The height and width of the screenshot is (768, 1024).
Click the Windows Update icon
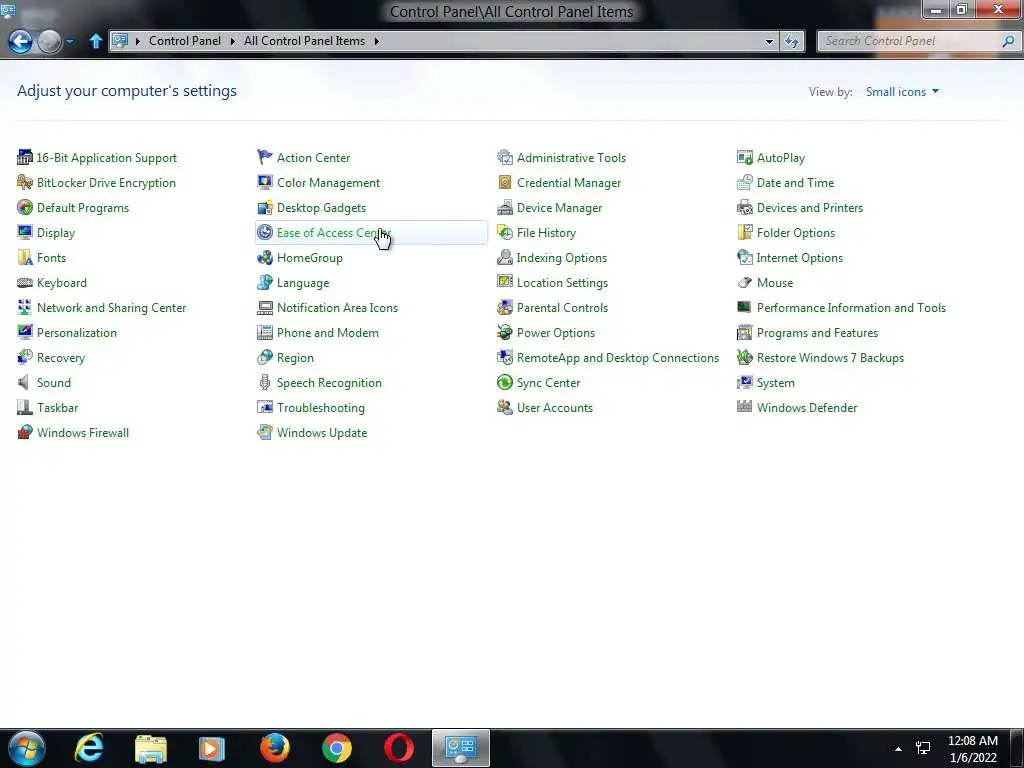click(264, 432)
